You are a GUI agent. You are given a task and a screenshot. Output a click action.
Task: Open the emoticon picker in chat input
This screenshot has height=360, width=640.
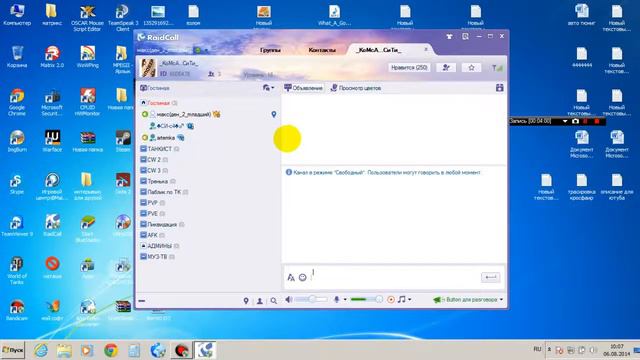click(x=302, y=278)
